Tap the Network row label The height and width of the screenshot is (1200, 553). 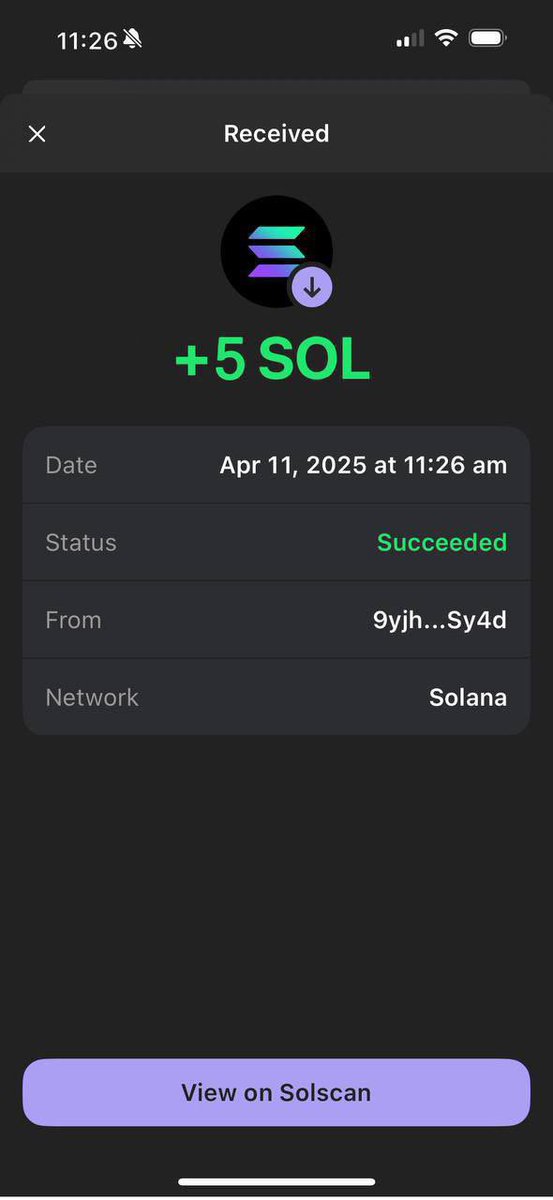coord(92,697)
